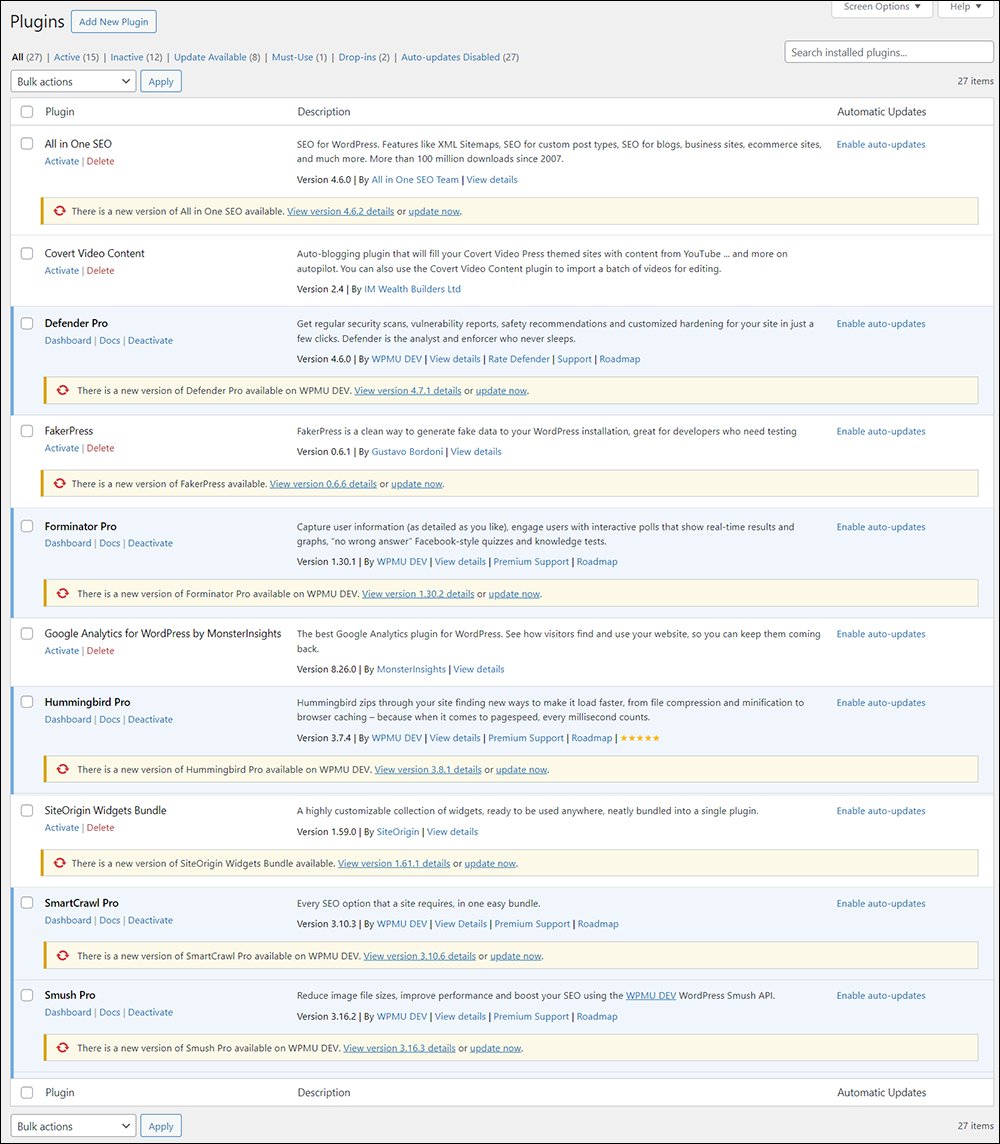Image resolution: width=1000 pixels, height=1144 pixels.
Task: Expand the Screen Options panel
Action: click(882, 7)
